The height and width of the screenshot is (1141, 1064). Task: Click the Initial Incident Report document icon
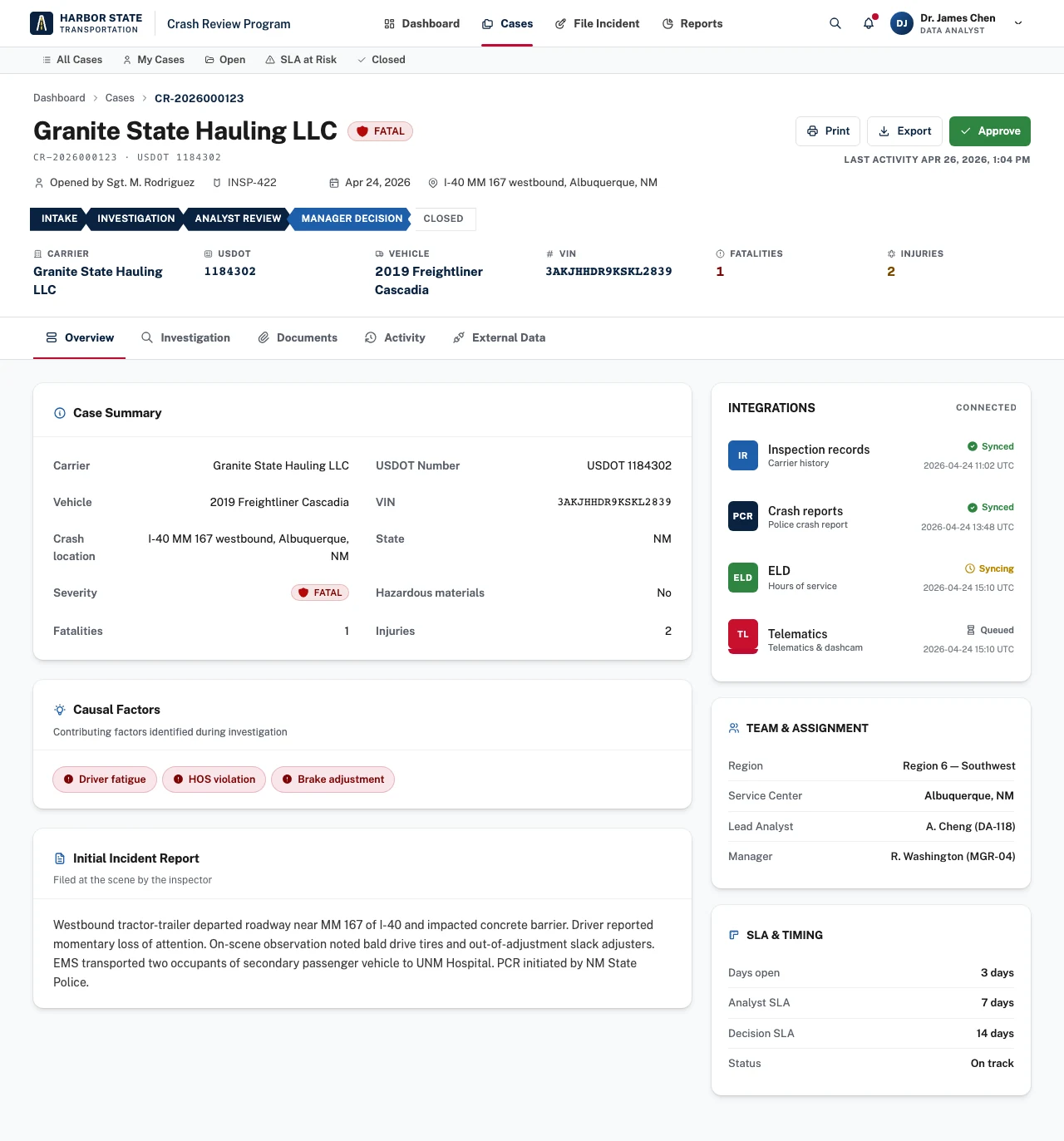click(x=60, y=858)
